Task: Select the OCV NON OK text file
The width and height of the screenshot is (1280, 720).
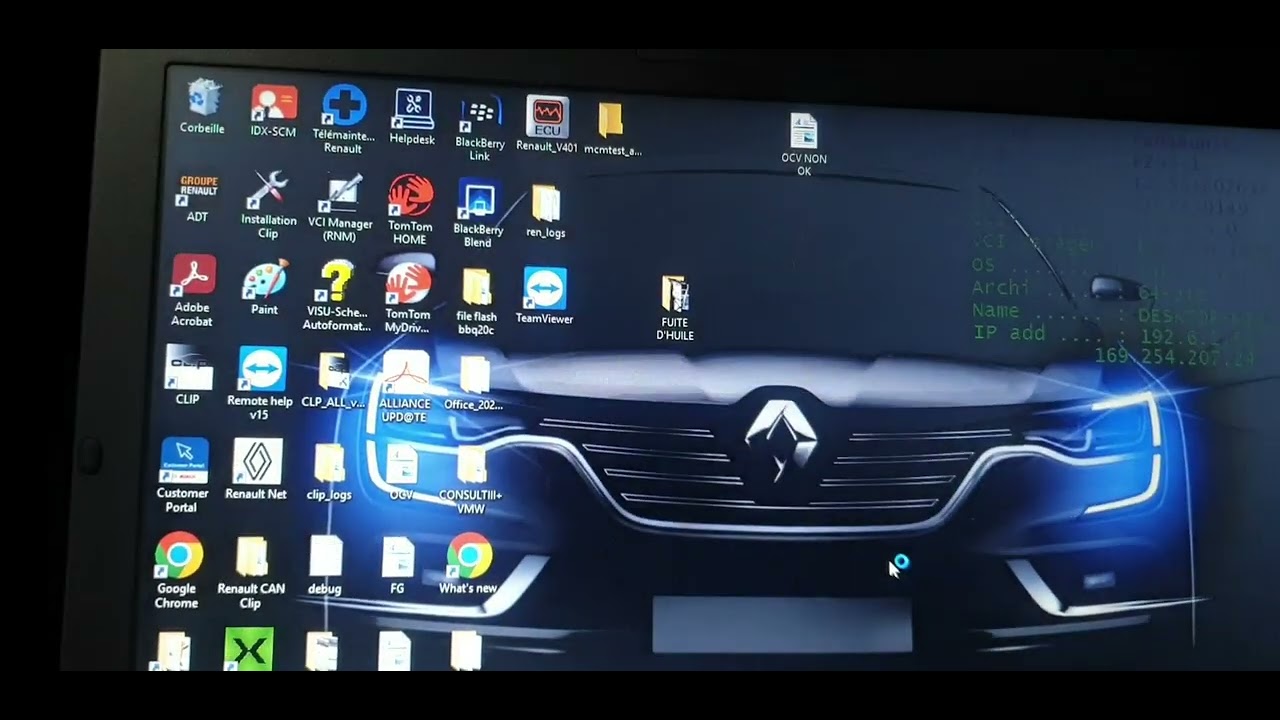Action: pyautogui.click(x=804, y=145)
